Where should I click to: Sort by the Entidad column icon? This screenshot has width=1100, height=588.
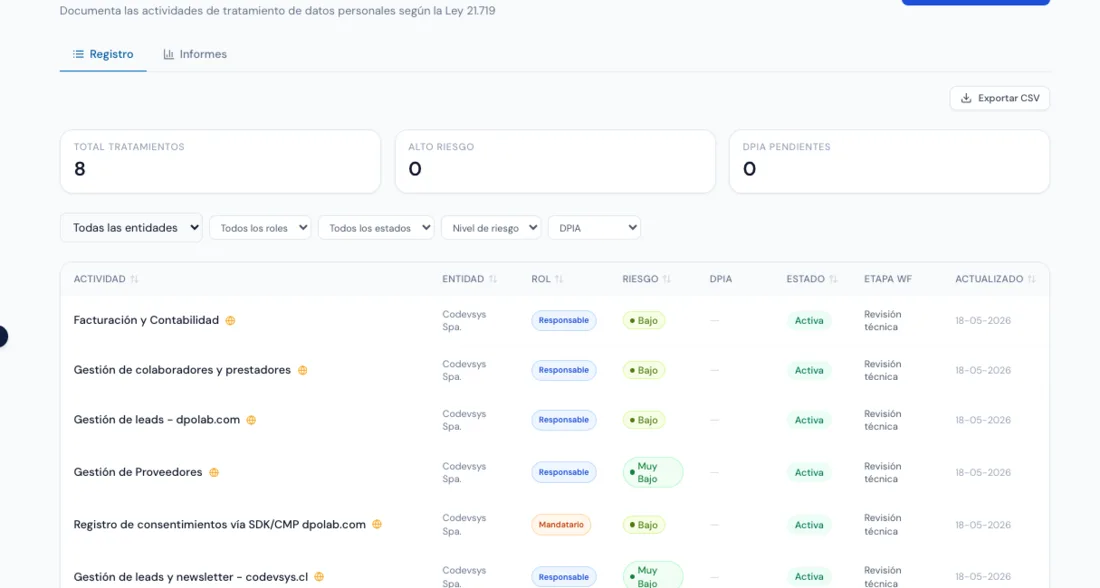coord(492,279)
